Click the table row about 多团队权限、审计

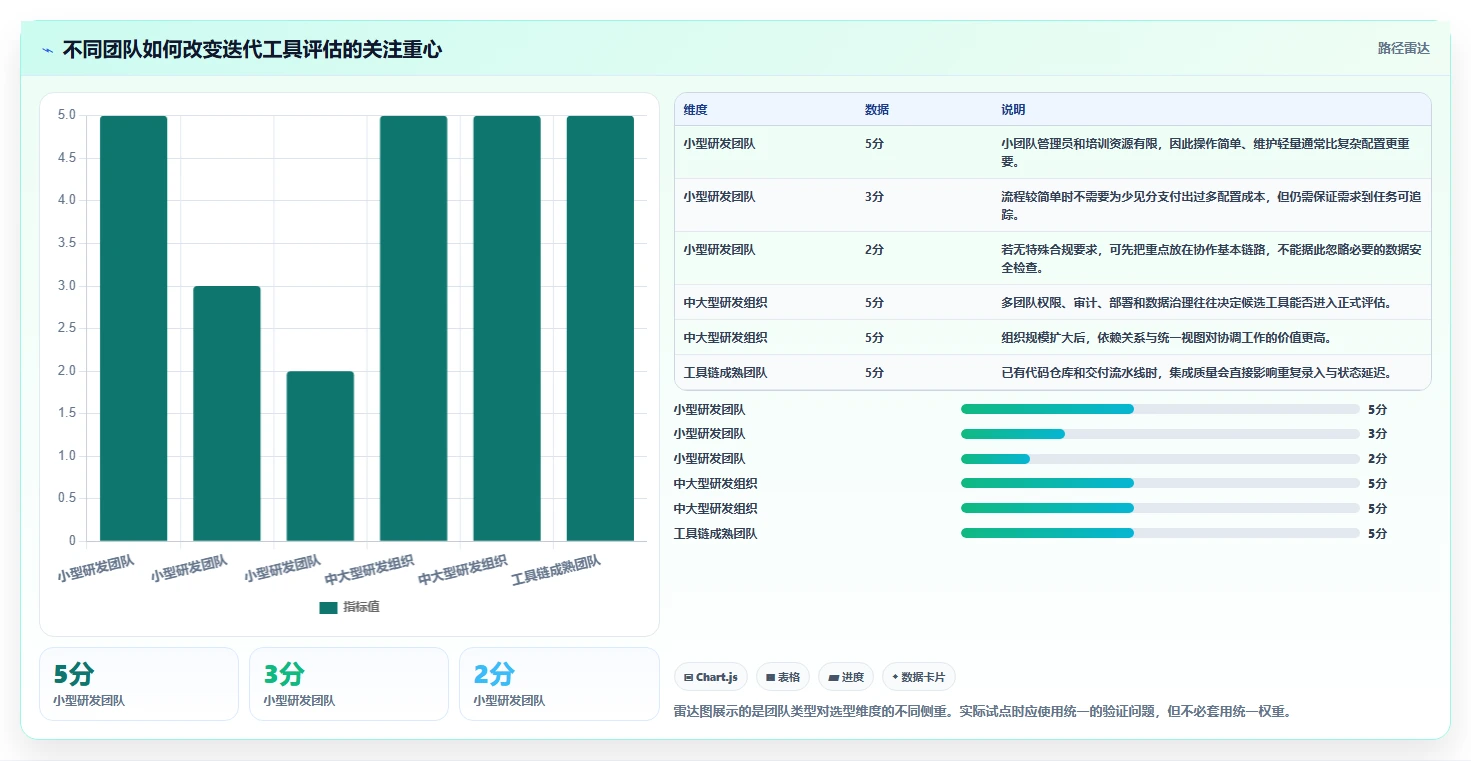(x=1053, y=302)
